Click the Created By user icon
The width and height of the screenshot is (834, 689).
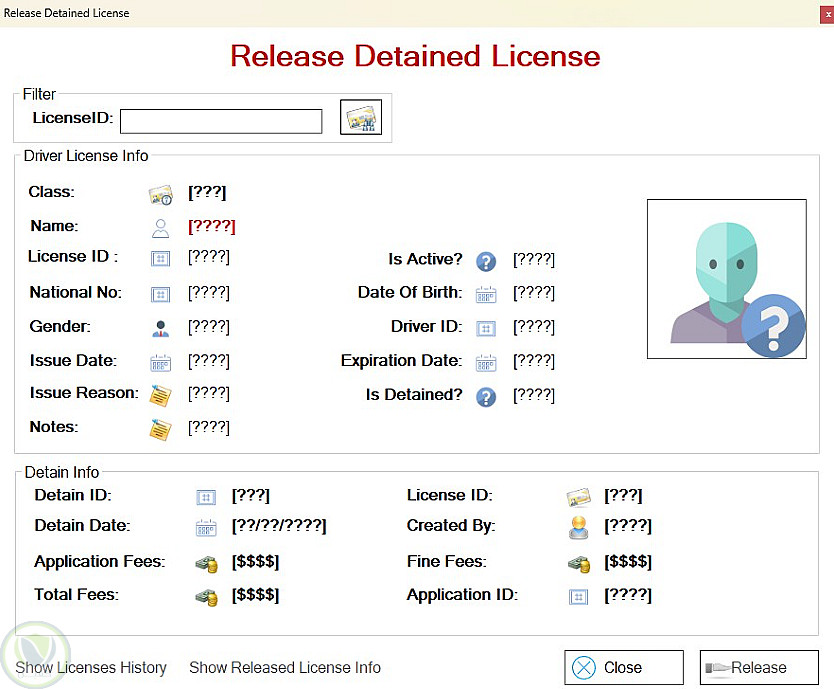pyautogui.click(x=579, y=527)
